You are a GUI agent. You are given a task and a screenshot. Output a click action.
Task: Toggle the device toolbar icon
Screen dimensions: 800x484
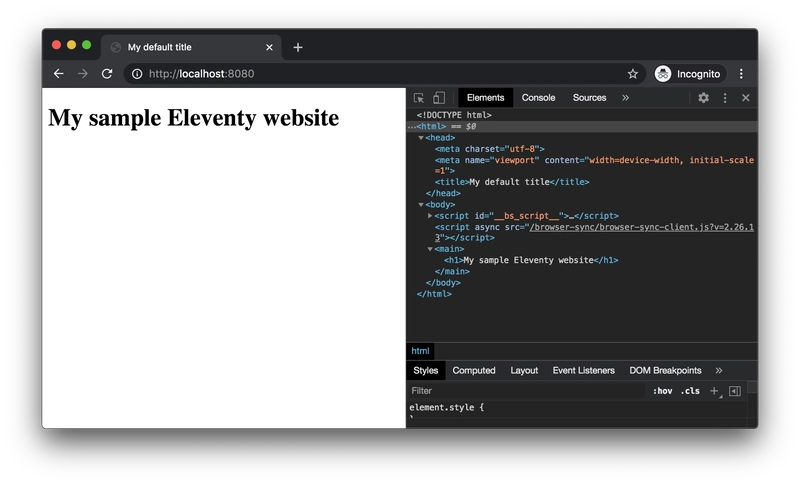[x=439, y=98]
